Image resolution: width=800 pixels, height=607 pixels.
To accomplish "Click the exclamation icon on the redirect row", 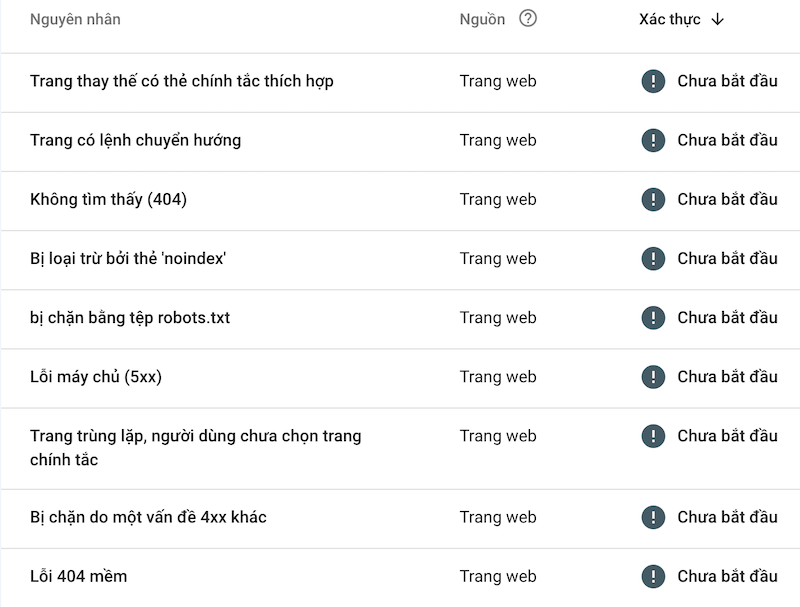I will tap(652, 140).
